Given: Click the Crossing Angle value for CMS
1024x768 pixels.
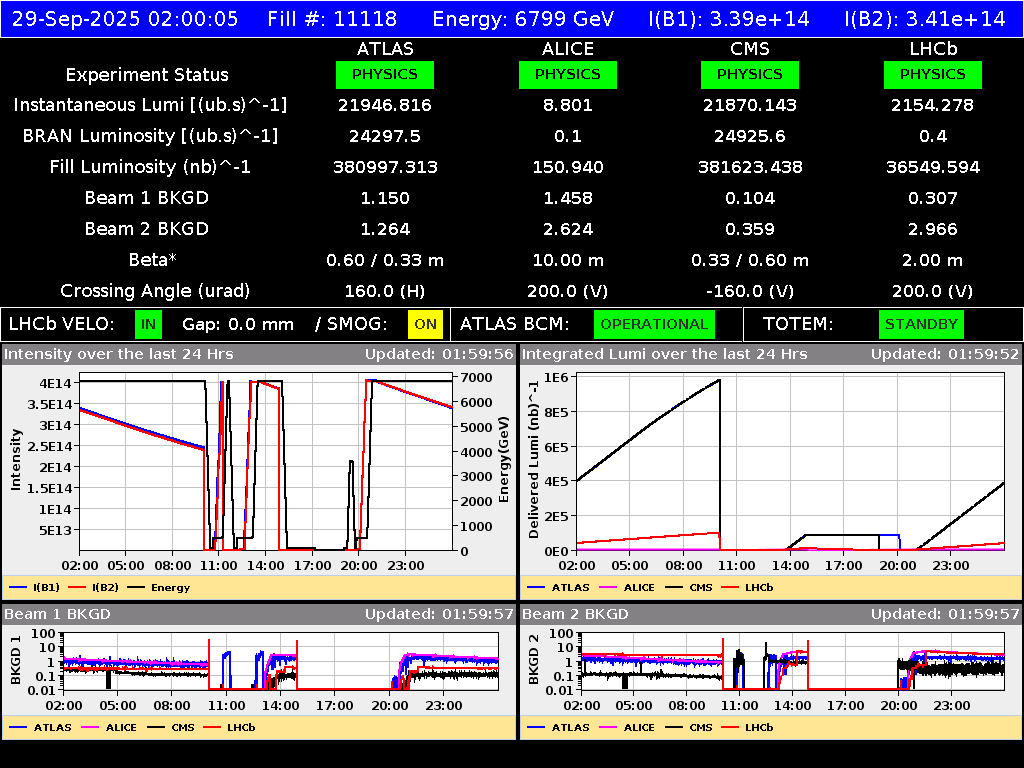Looking at the screenshot, I should tap(750, 291).
